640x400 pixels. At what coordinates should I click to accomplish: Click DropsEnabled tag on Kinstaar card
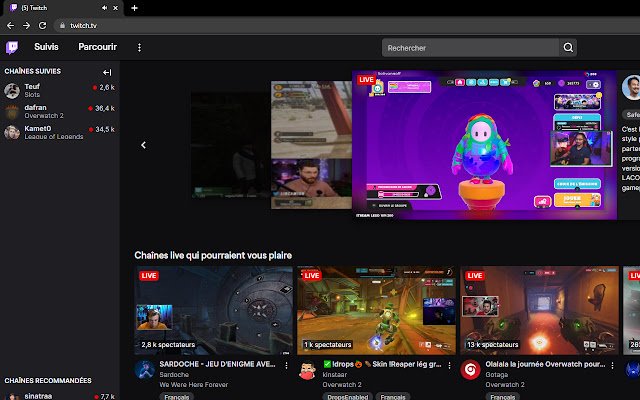click(x=347, y=396)
